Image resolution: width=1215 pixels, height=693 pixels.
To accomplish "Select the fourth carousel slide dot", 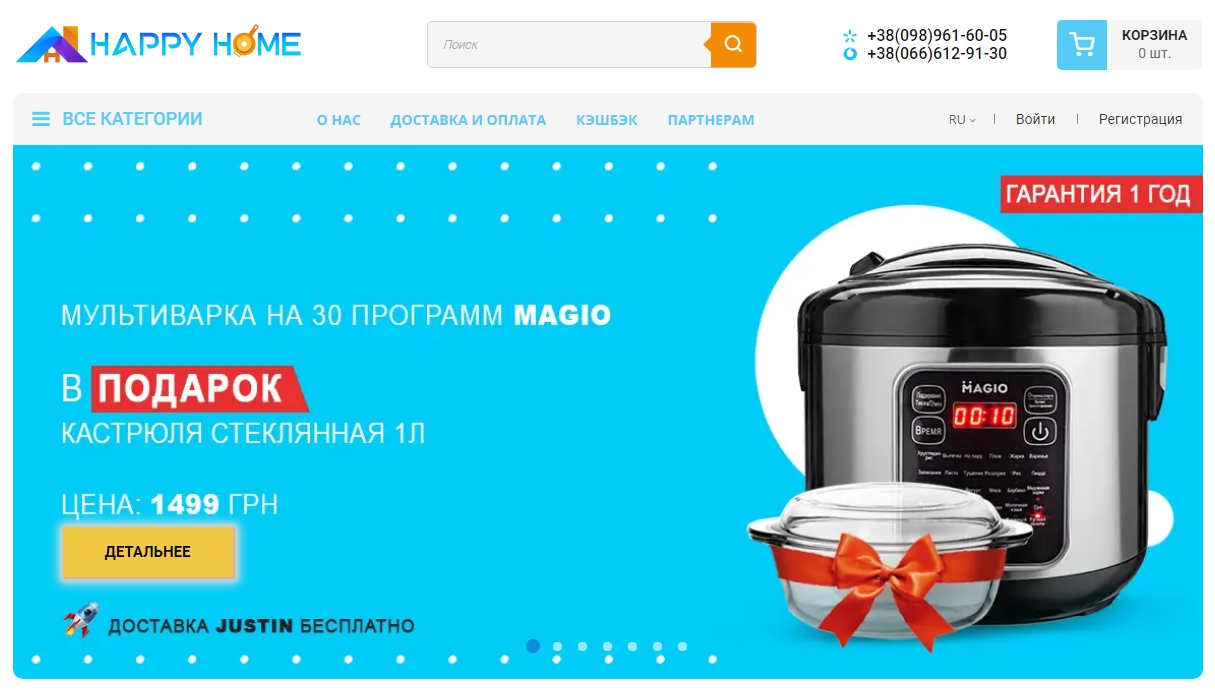I will (608, 646).
